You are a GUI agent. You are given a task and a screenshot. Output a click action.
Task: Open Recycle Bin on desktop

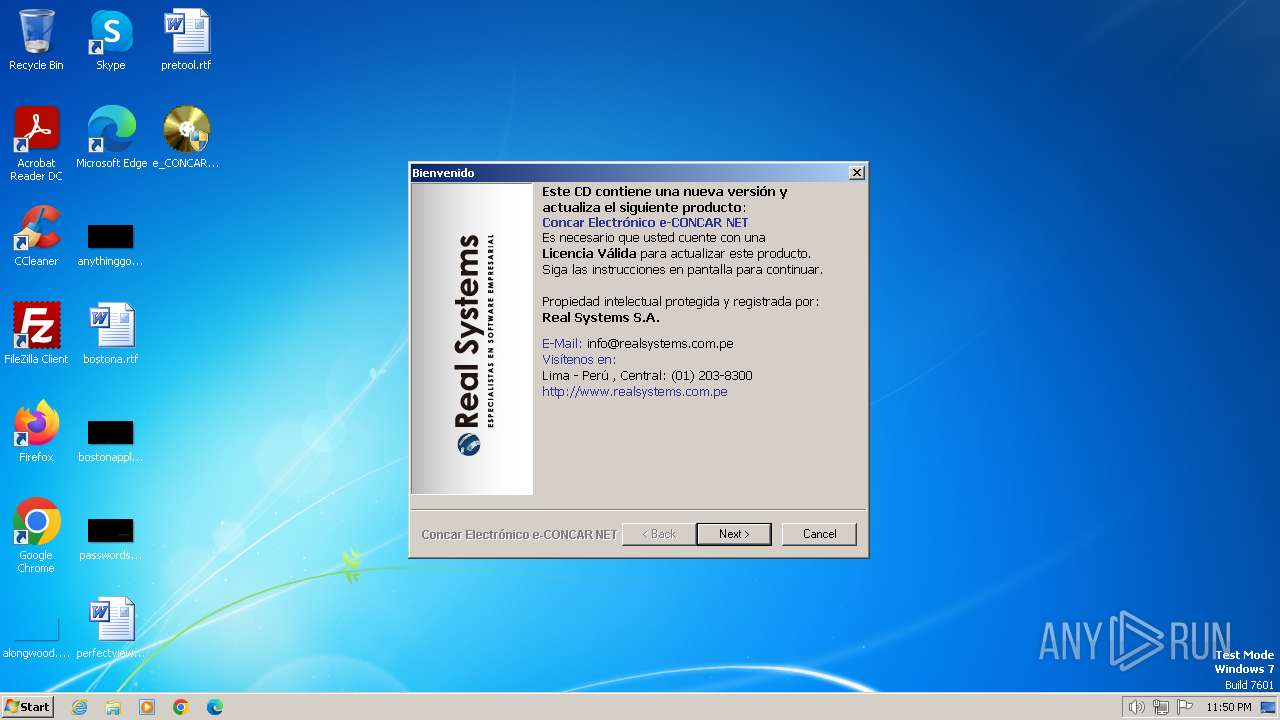pos(36,41)
